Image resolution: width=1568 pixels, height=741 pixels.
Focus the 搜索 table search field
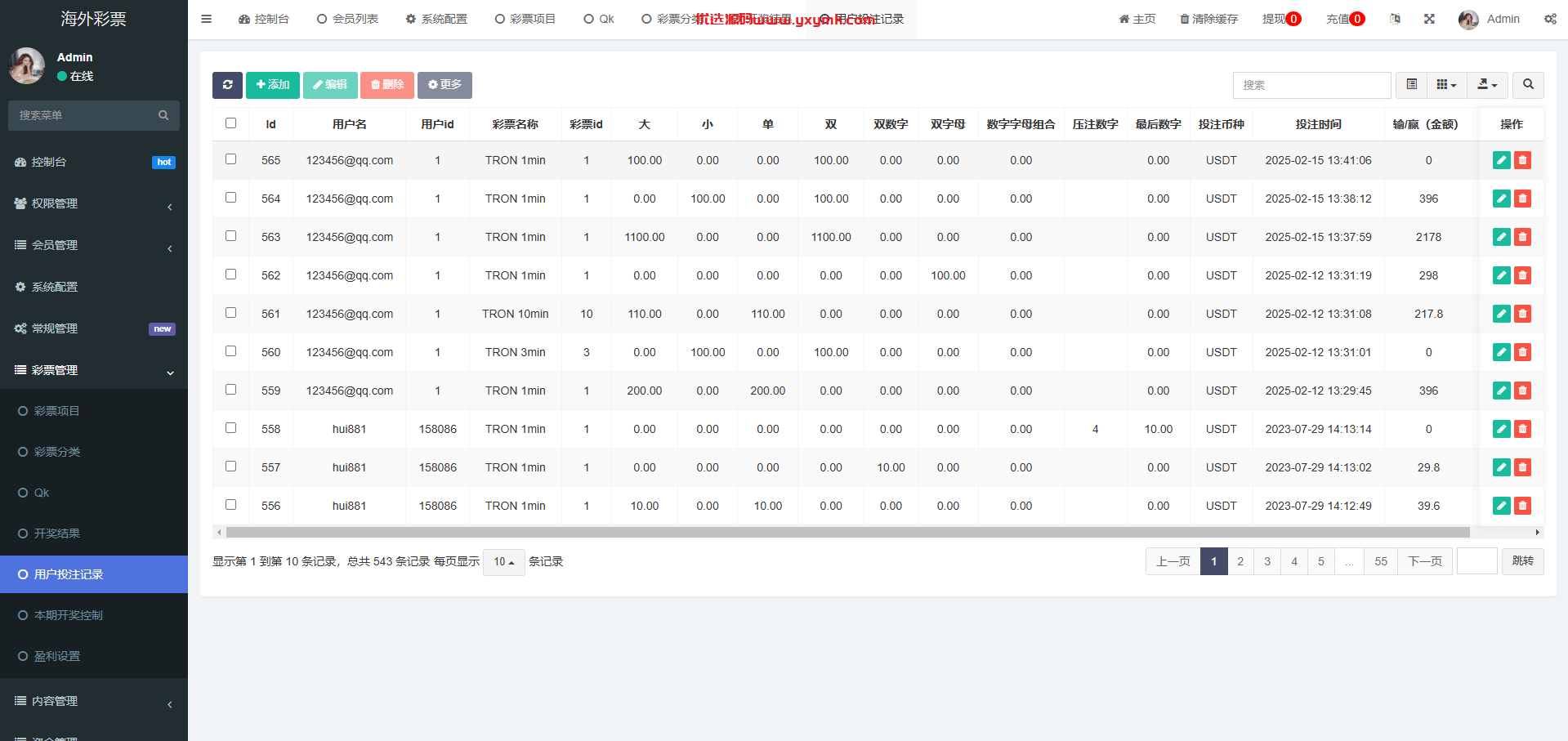tap(1312, 85)
